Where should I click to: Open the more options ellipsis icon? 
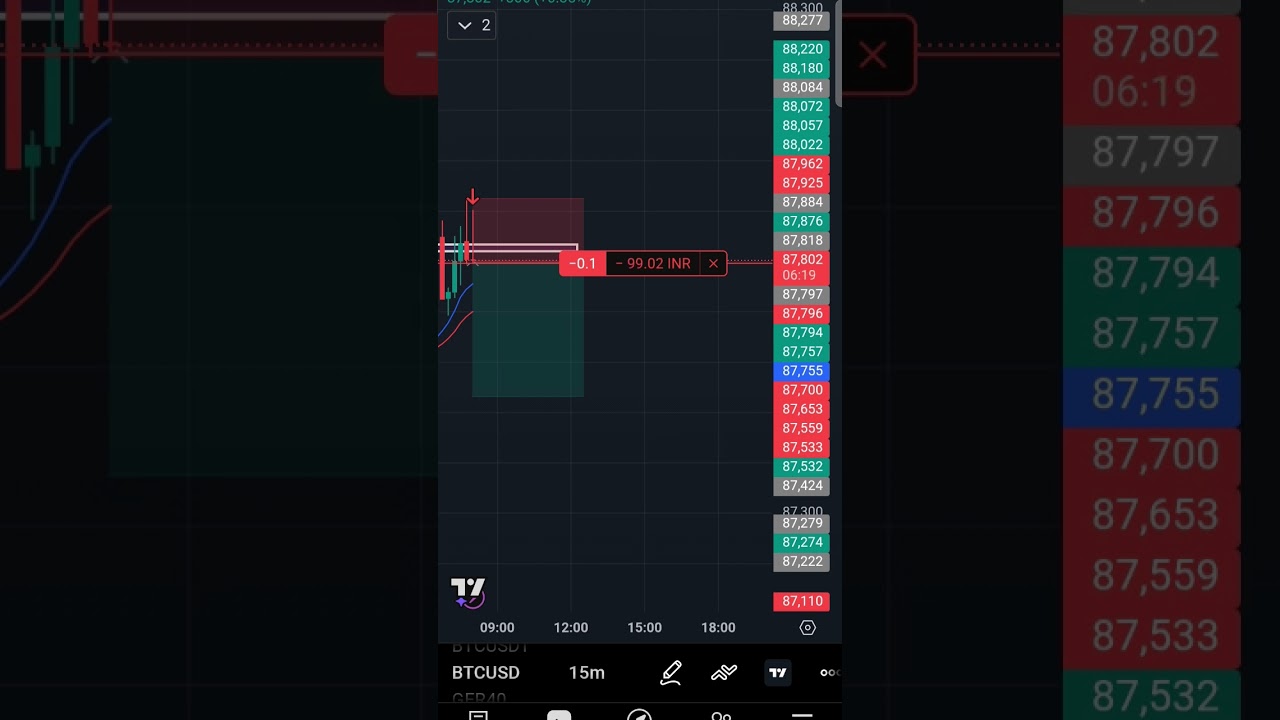[x=830, y=673]
